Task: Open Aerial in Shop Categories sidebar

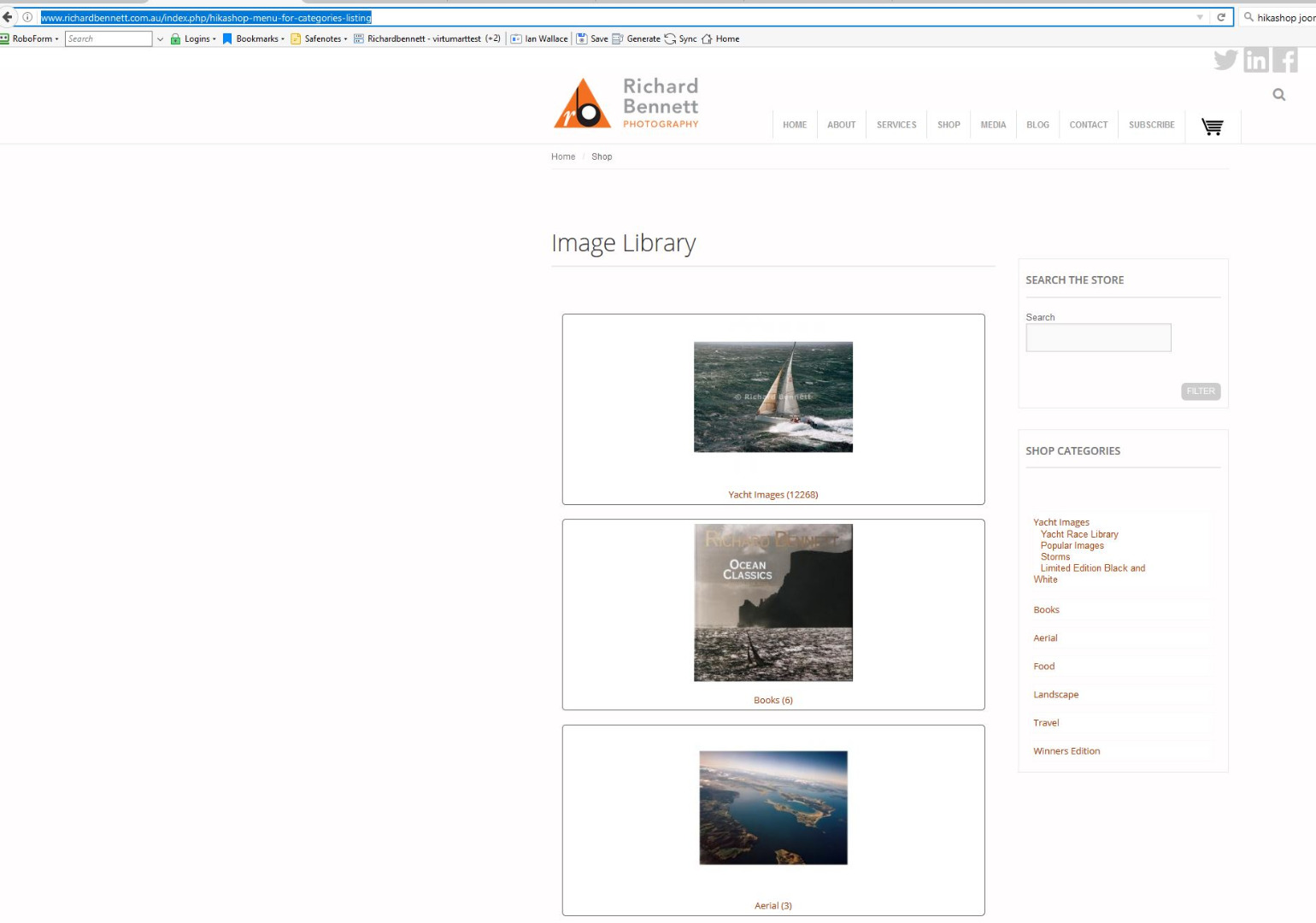Action: pos(1045,638)
